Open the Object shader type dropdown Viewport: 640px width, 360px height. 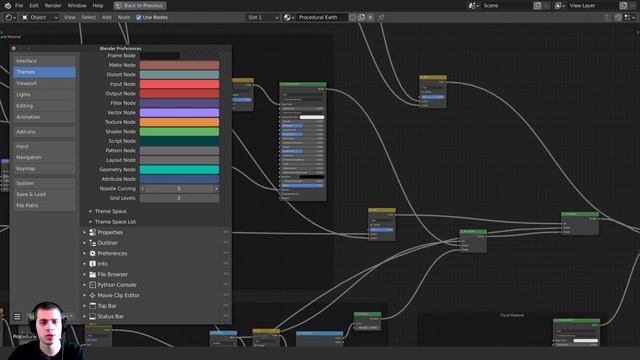pos(40,18)
